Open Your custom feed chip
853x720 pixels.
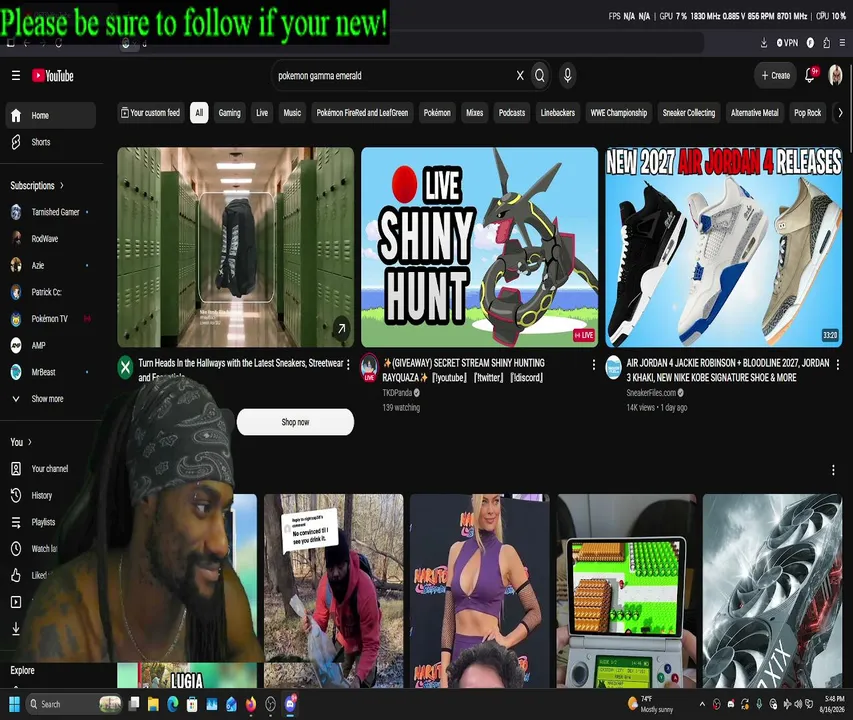150,113
